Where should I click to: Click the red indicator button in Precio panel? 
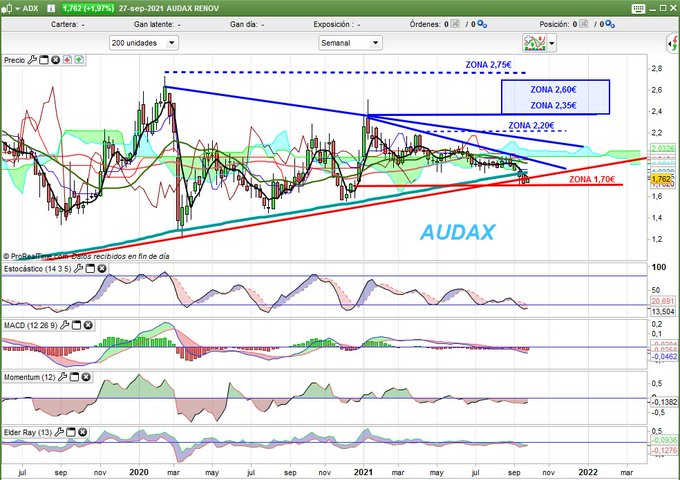click(x=67, y=60)
